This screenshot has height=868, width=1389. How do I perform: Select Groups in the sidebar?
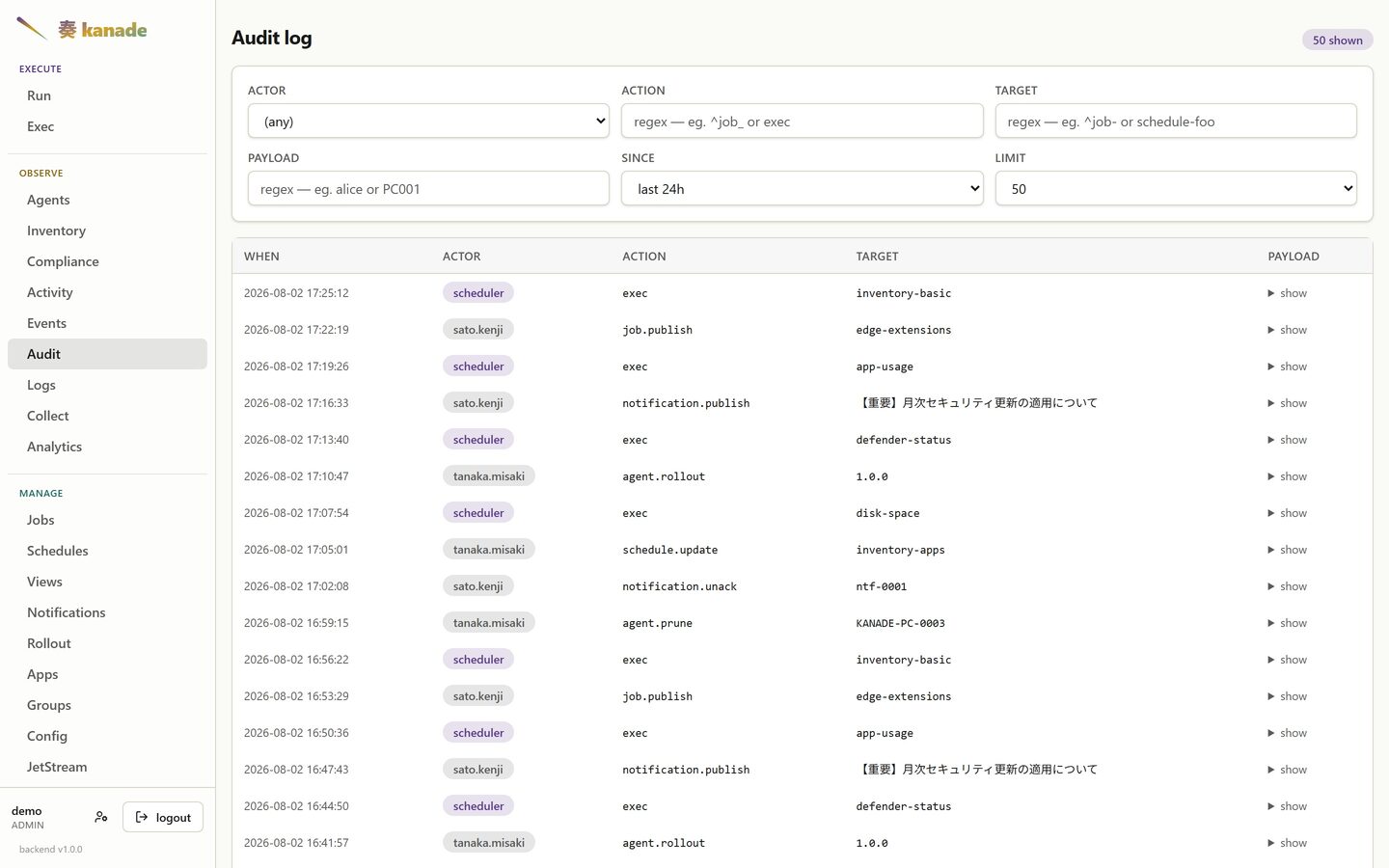tap(107, 705)
